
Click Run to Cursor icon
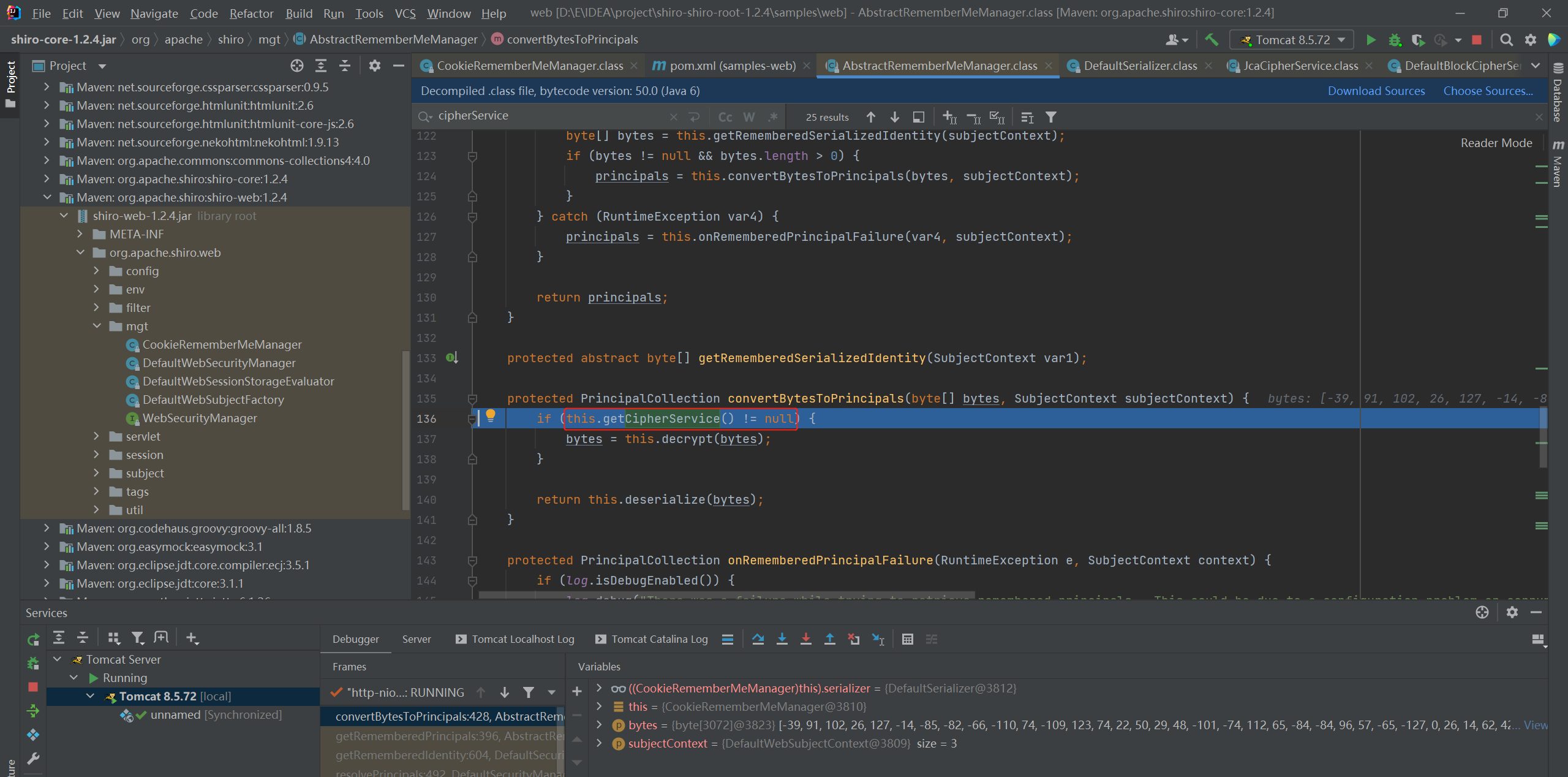878,639
